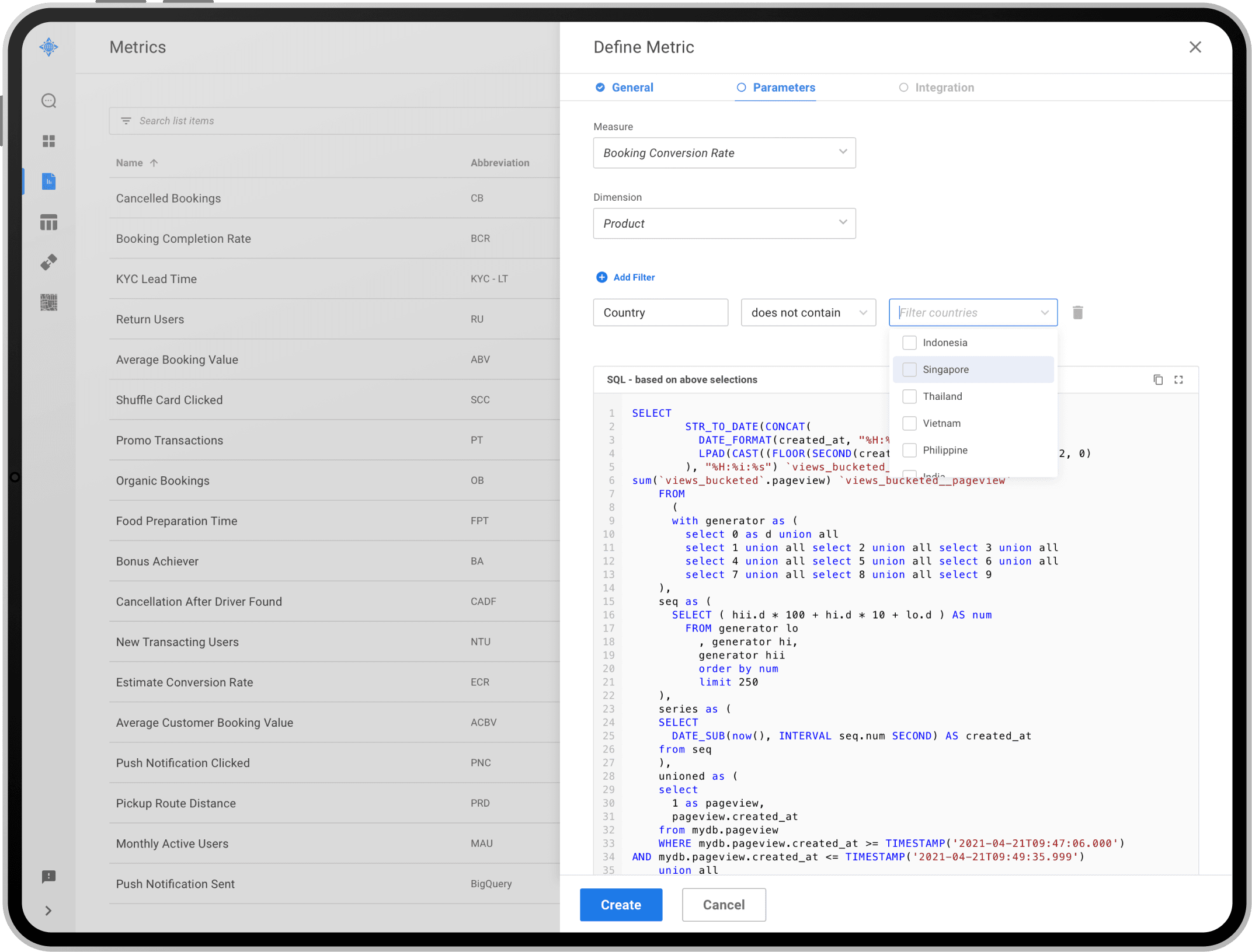Select the Shuffle Card Clicked row

click(x=334, y=400)
